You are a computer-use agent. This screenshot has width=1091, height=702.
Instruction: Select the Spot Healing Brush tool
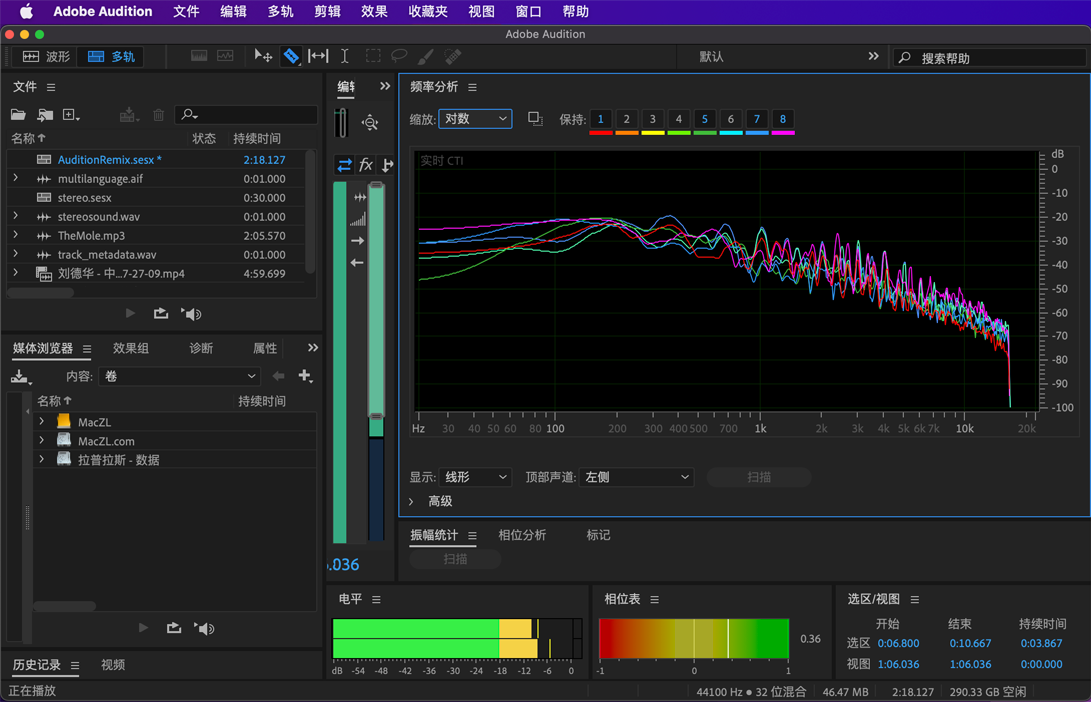pyautogui.click(x=453, y=56)
